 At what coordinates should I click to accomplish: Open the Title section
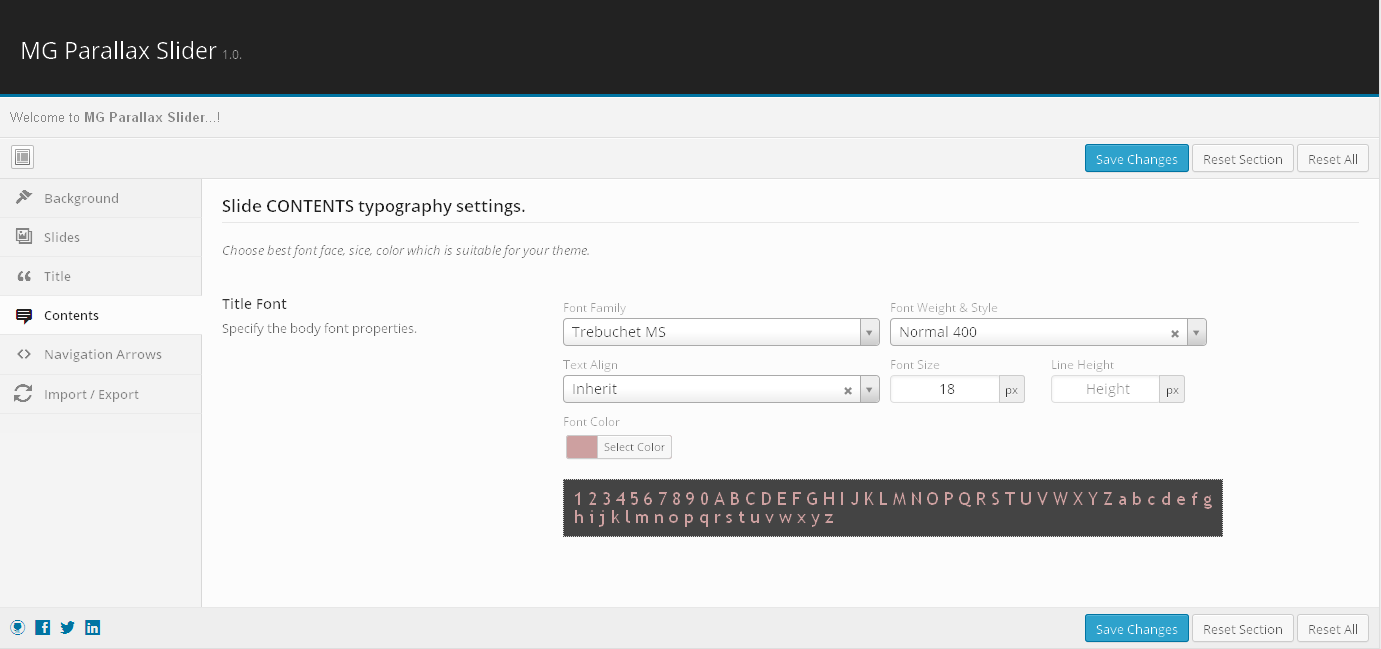pos(100,276)
